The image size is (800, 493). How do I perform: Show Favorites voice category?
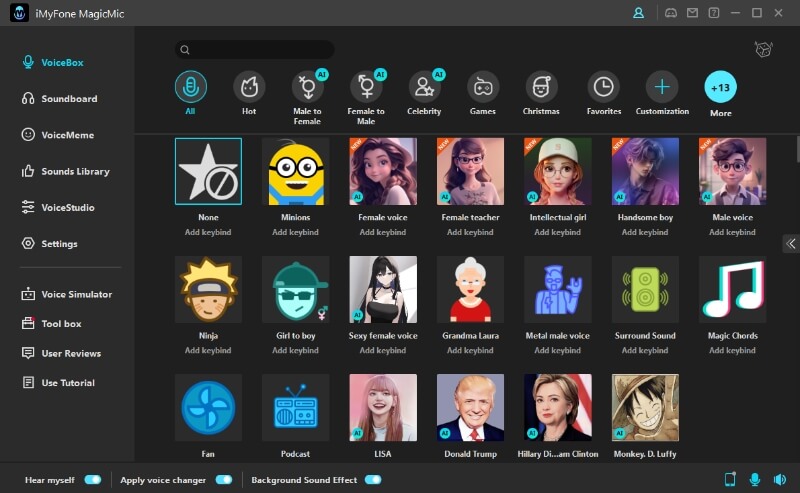(x=603, y=88)
